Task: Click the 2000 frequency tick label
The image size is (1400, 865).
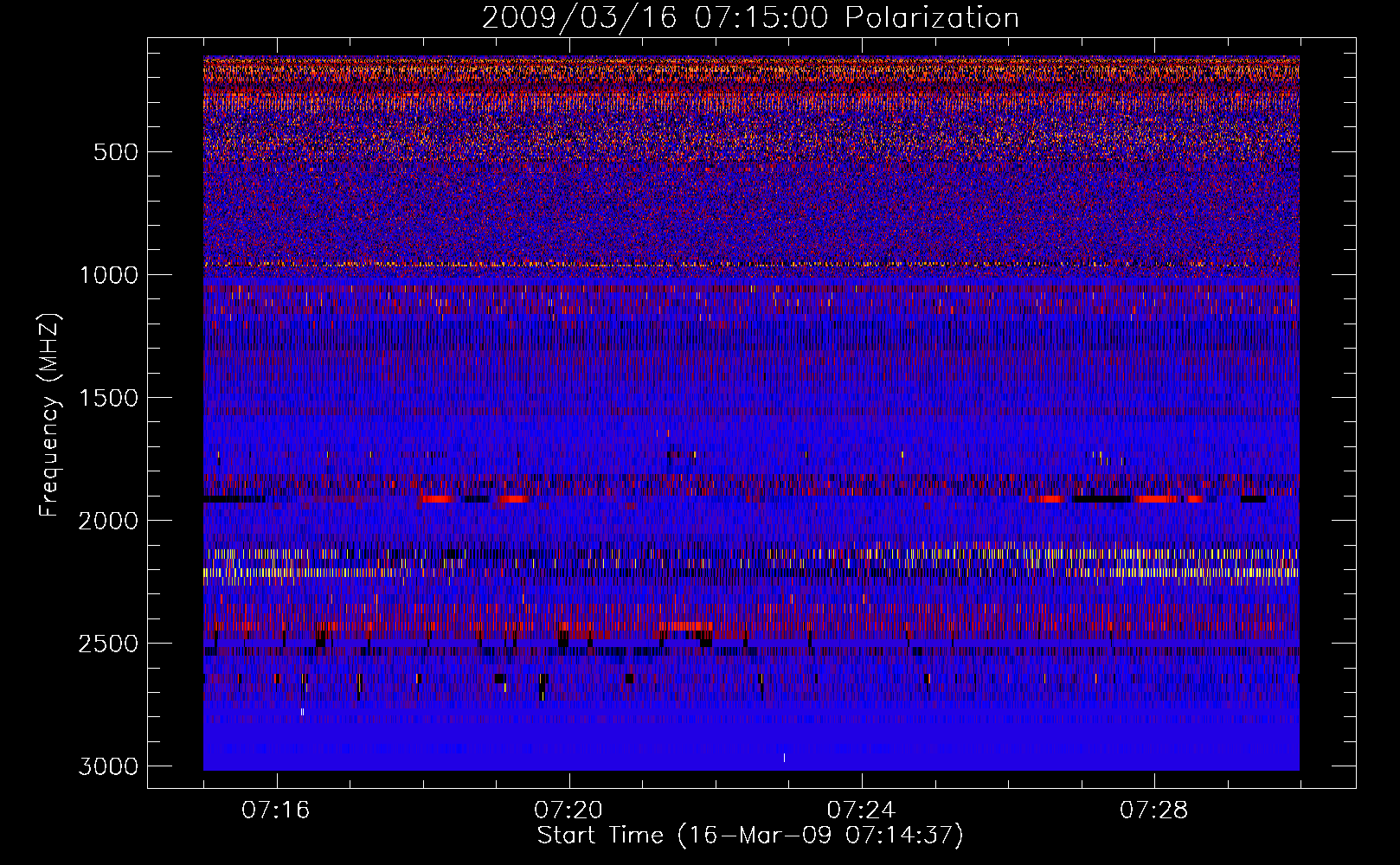Action: (108, 521)
